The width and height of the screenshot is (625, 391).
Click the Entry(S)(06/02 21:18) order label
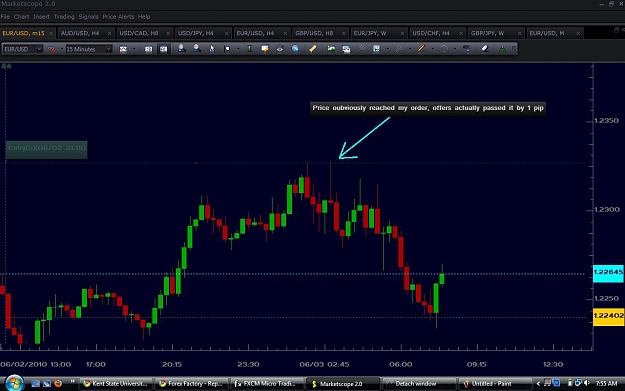click(46, 149)
